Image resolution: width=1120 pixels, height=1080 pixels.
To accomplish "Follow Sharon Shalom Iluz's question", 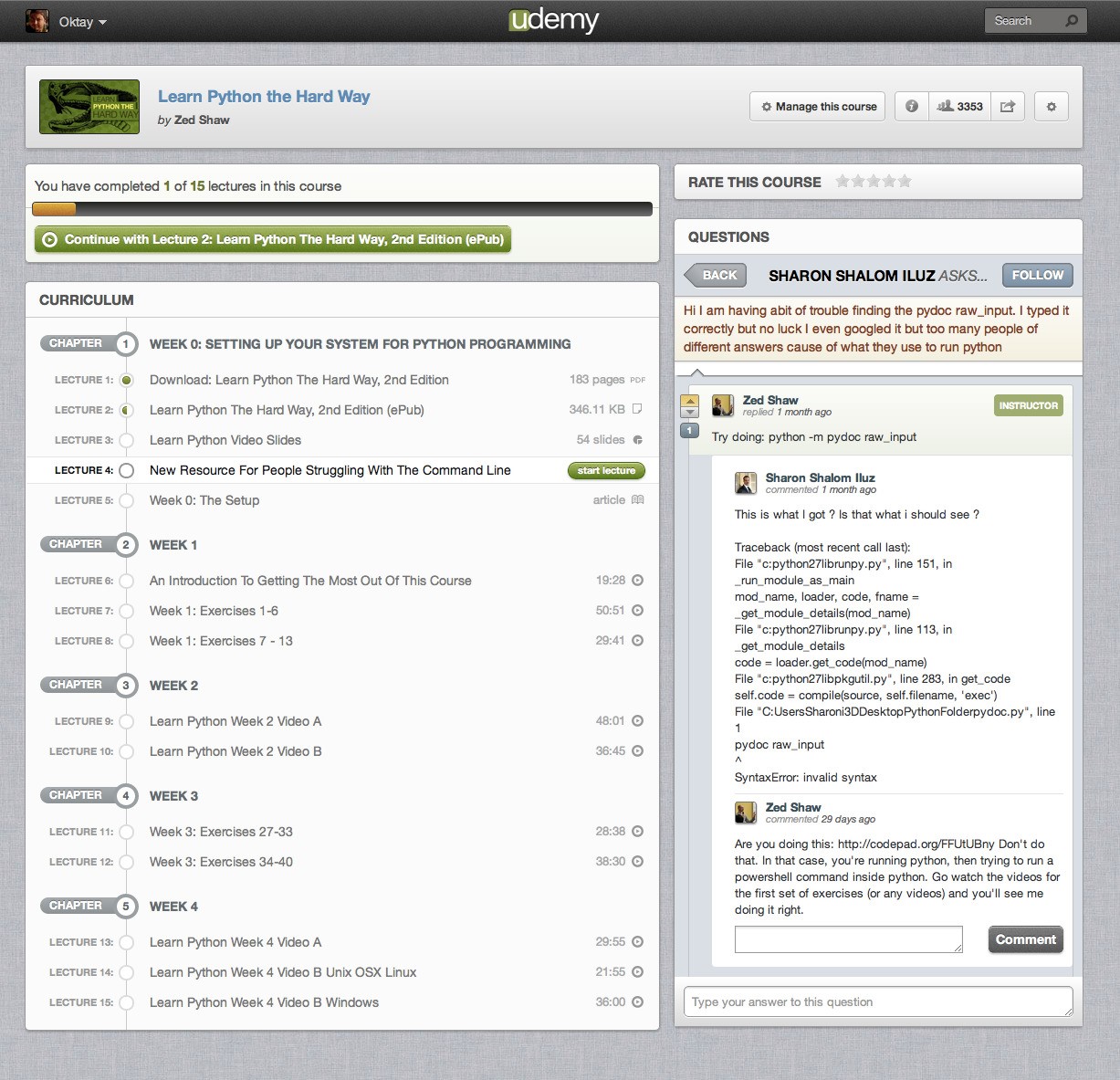I will coord(1037,275).
